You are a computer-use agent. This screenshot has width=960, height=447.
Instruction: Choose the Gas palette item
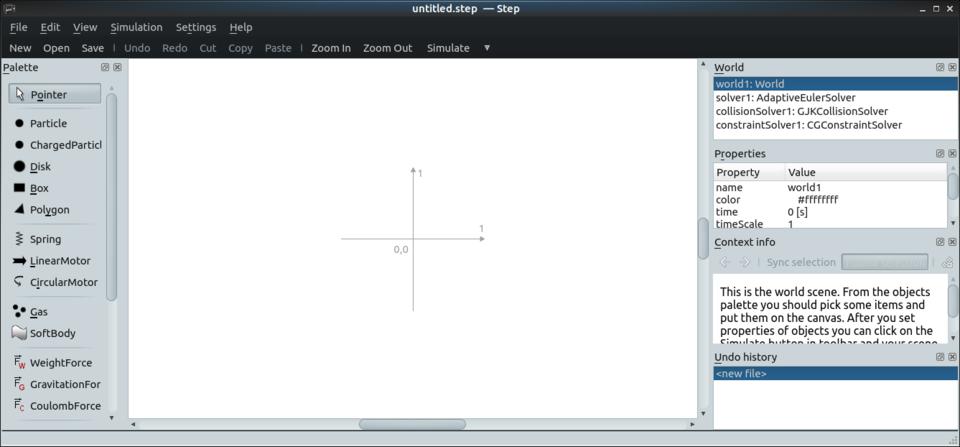coord(31,312)
